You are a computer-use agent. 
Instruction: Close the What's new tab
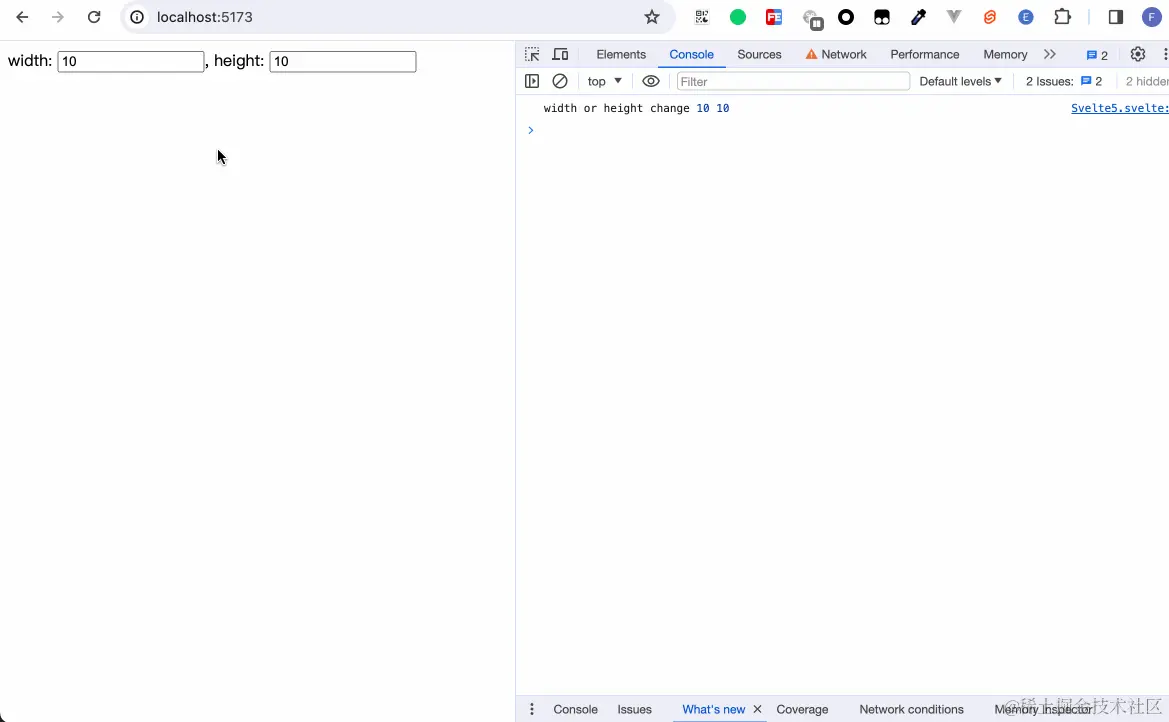(x=757, y=709)
